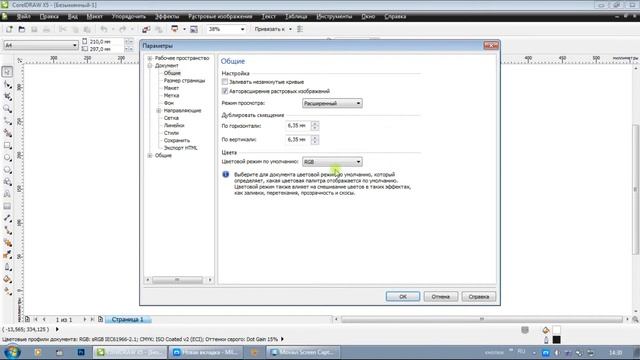Expand the guidelines tree node

[x=159, y=111]
